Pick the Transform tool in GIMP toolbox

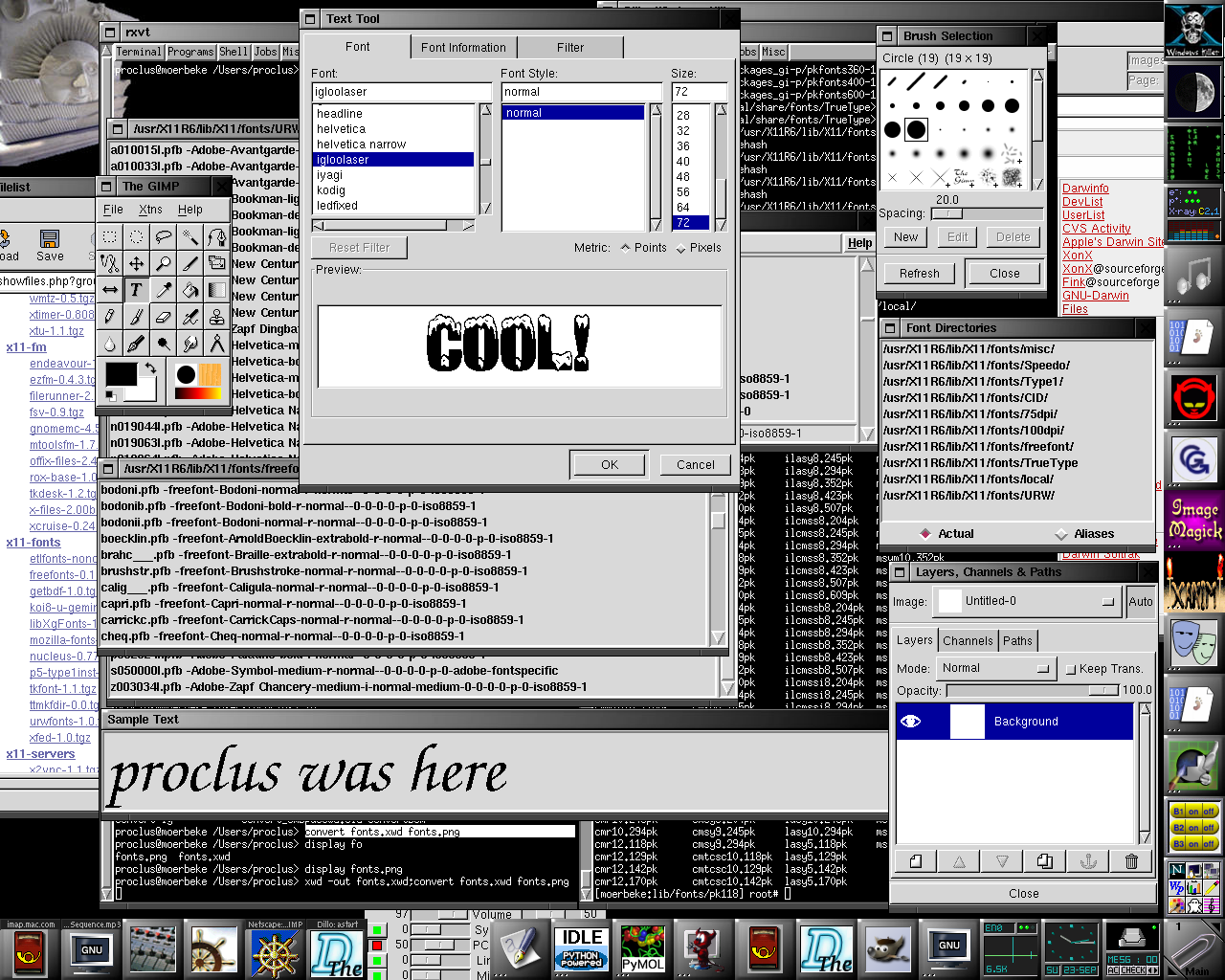(x=217, y=263)
